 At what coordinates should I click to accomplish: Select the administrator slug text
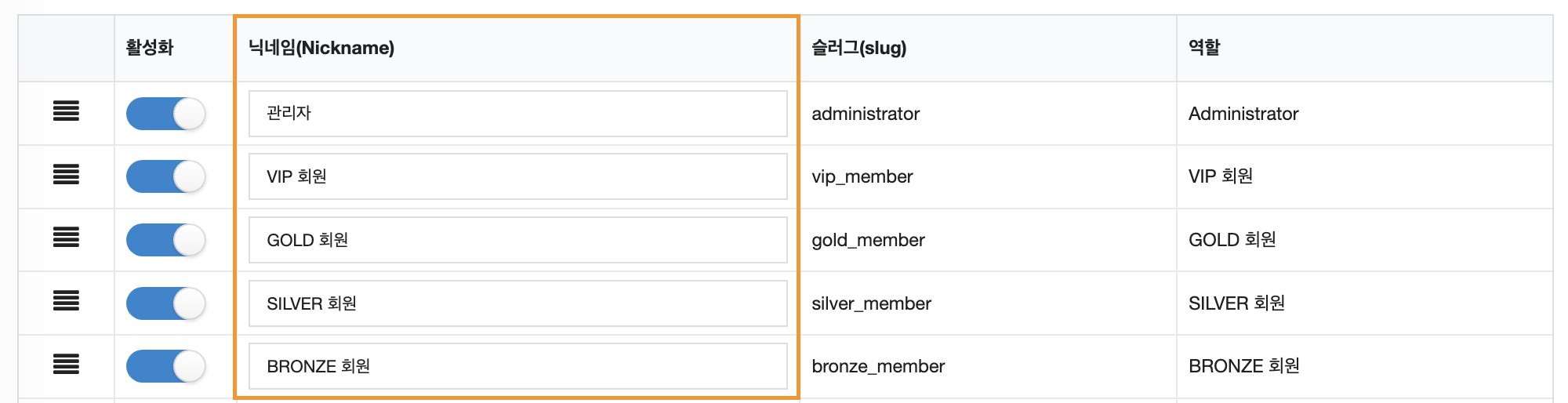[x=866, y=114]
